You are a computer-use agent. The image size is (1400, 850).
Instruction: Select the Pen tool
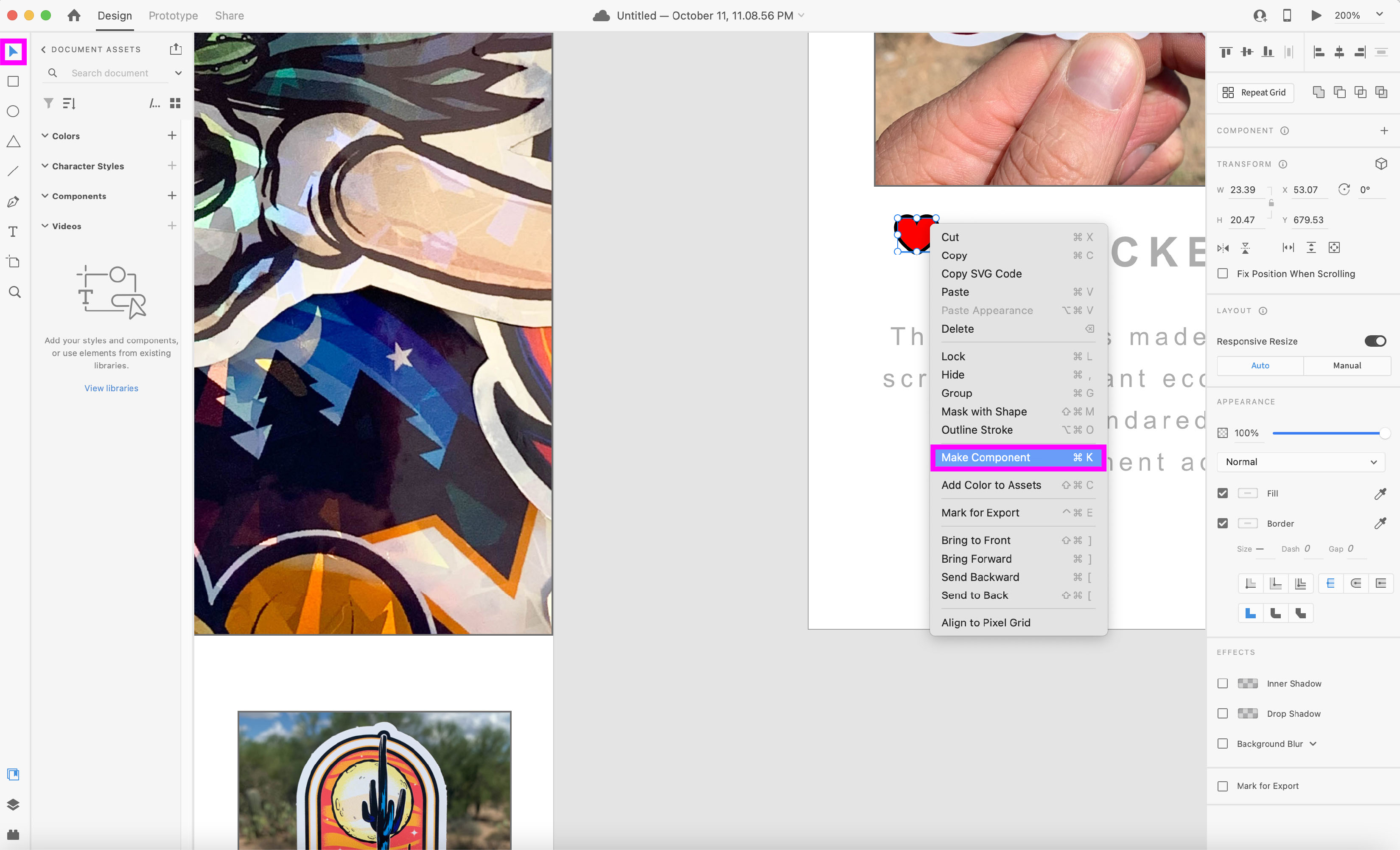click(13, 202)
